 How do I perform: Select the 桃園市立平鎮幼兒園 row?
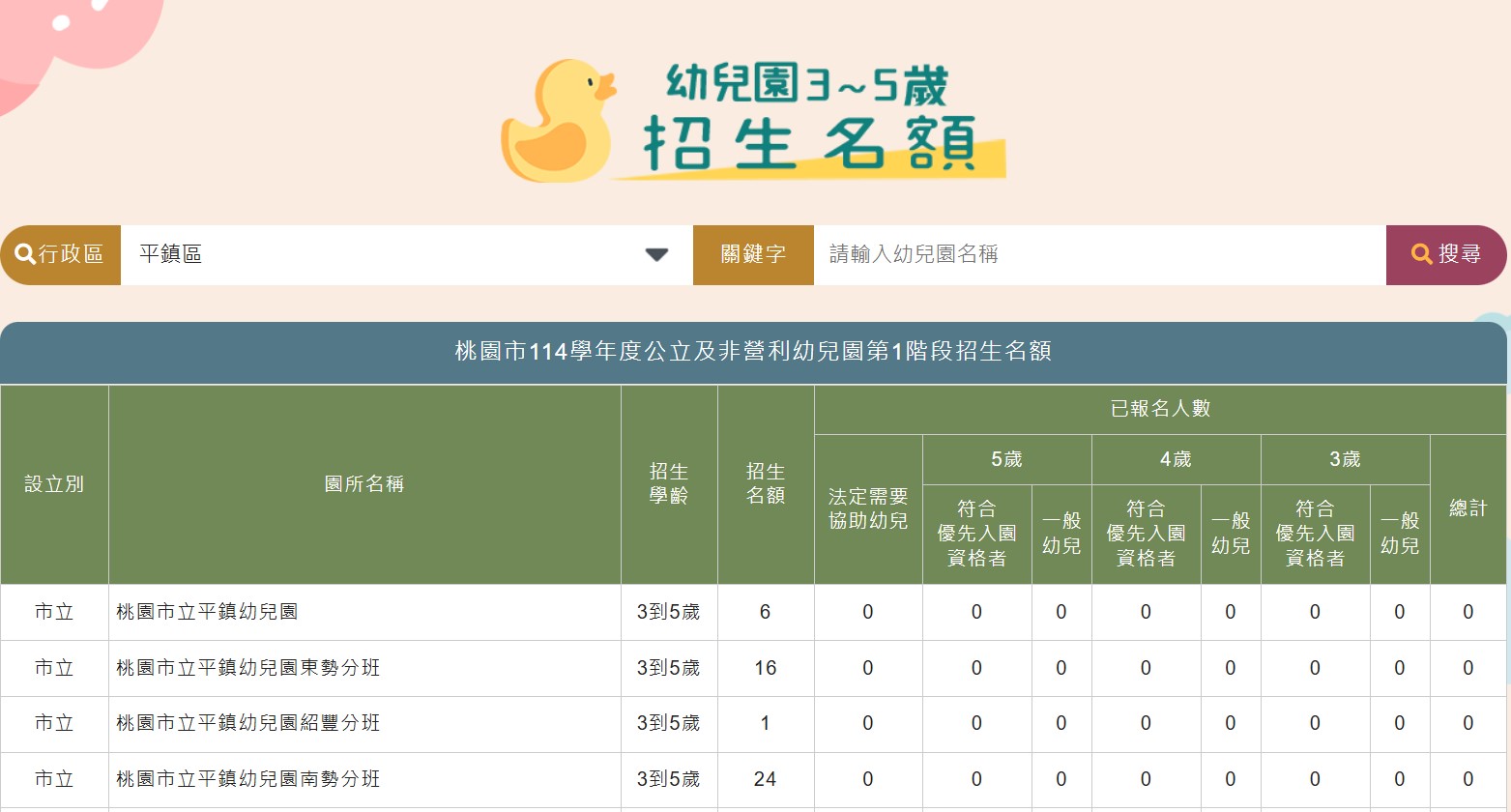(x=364, y=612)
